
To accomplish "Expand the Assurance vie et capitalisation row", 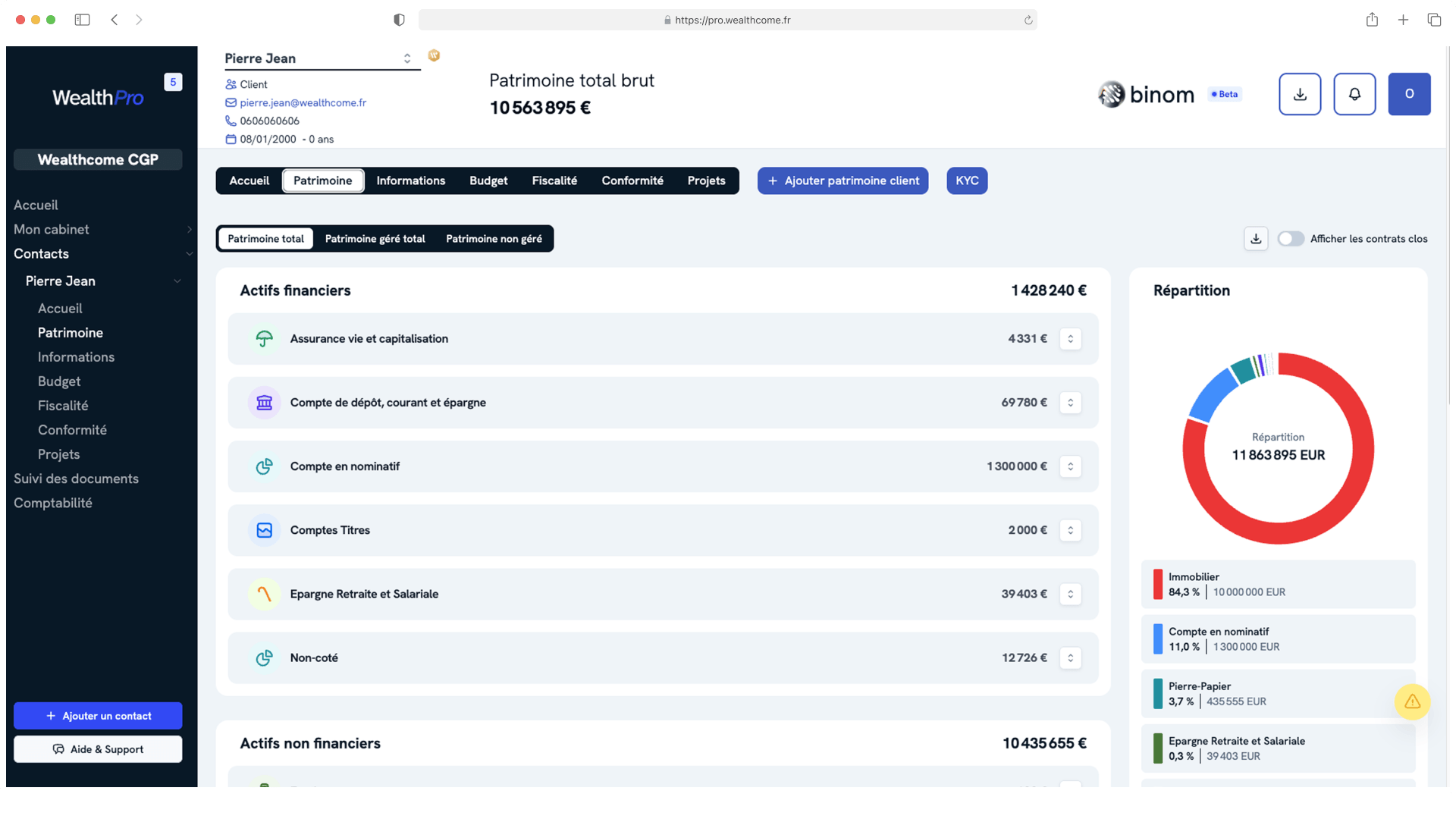I will click(1070, 339).
